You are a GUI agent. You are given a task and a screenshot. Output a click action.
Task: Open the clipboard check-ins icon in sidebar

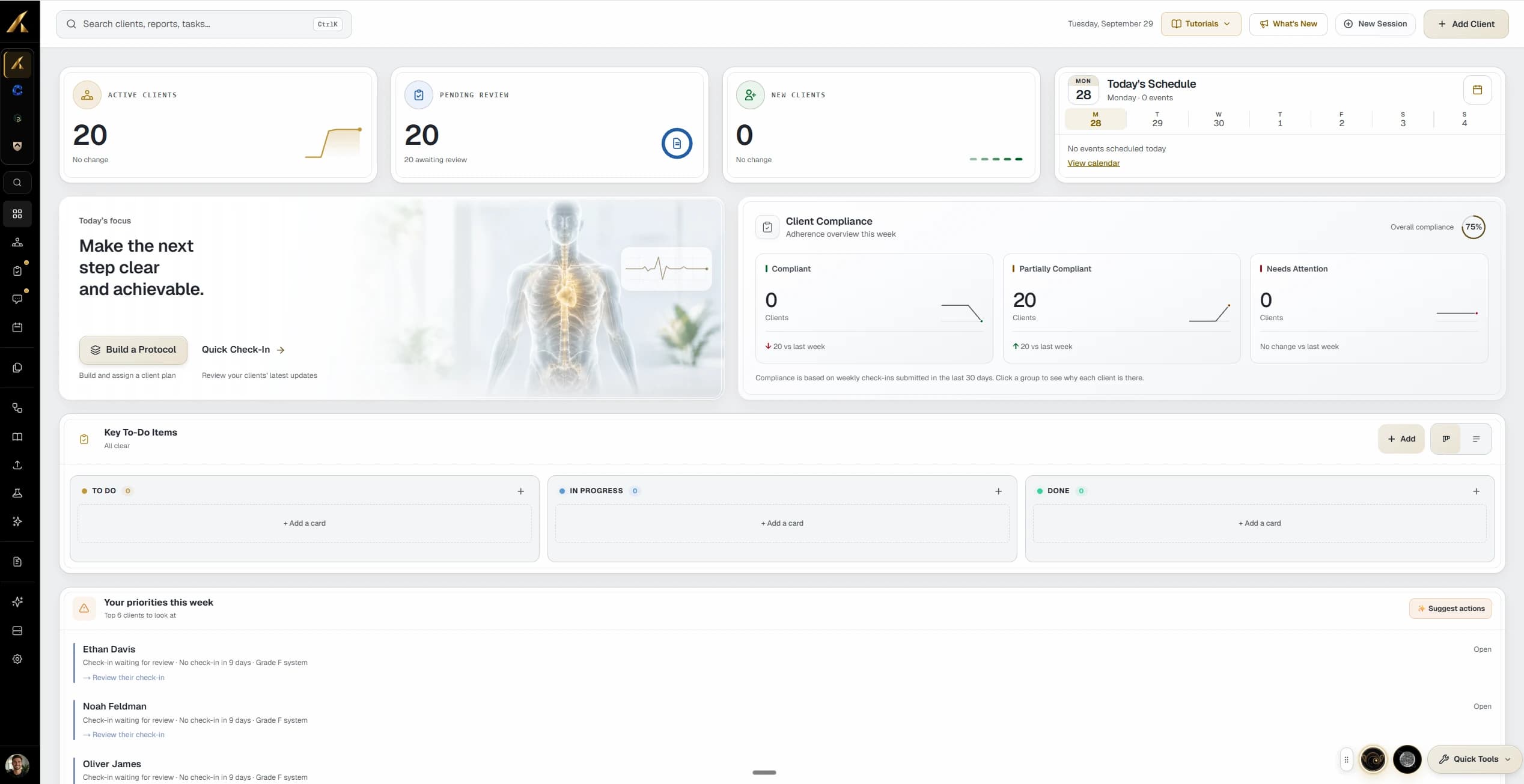click(x=17, y=271)
